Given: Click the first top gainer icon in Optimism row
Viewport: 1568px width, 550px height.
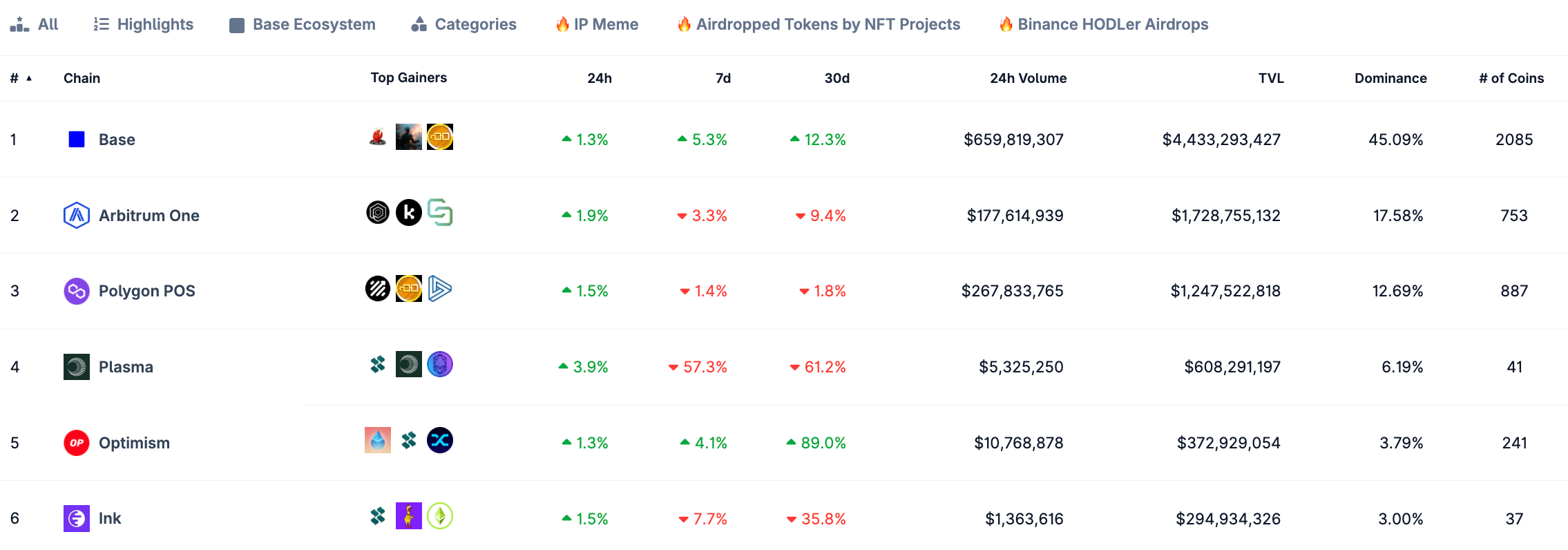Looking at the screenshot, I should (x=378, y=440).
